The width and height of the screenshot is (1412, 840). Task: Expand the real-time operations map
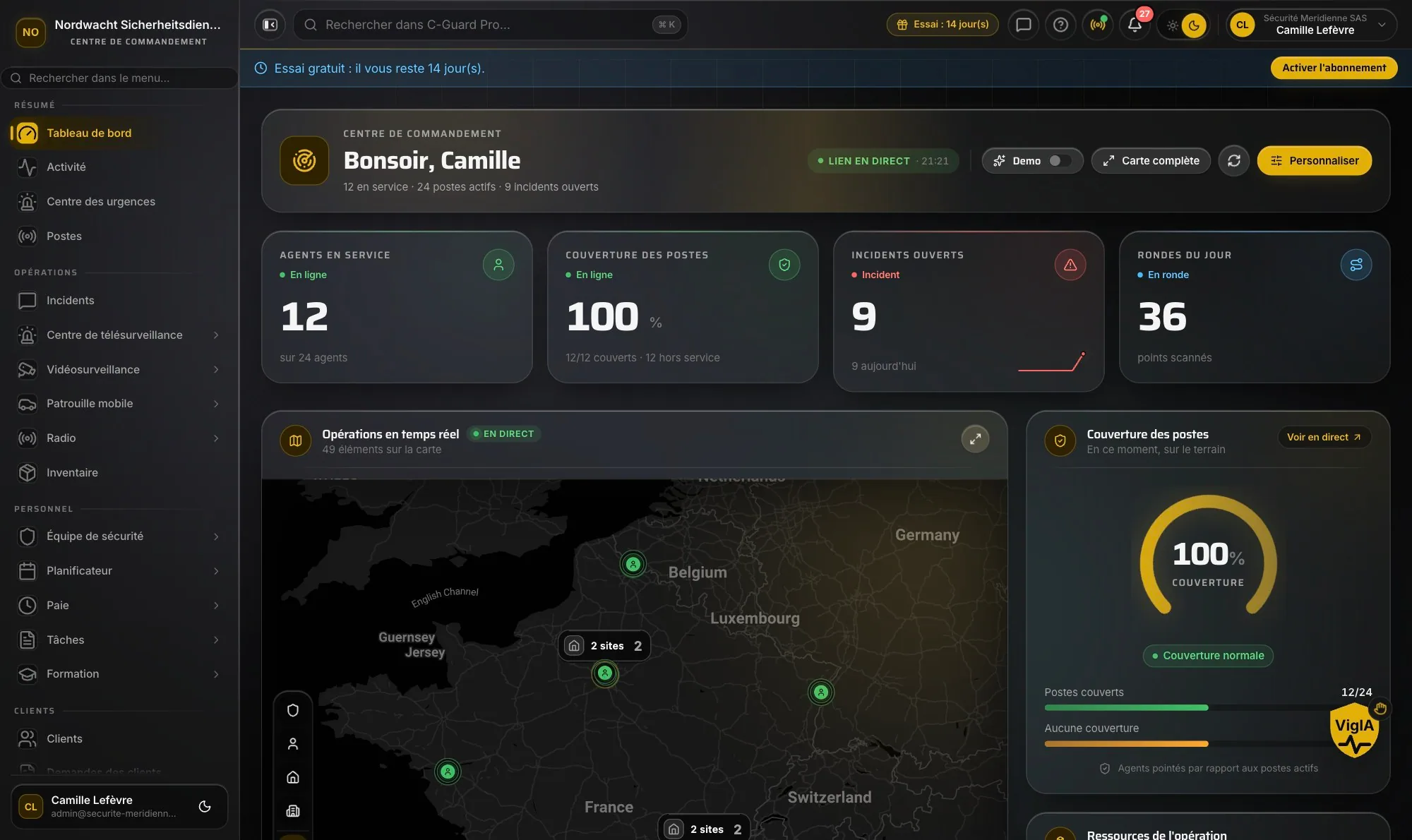975,439
